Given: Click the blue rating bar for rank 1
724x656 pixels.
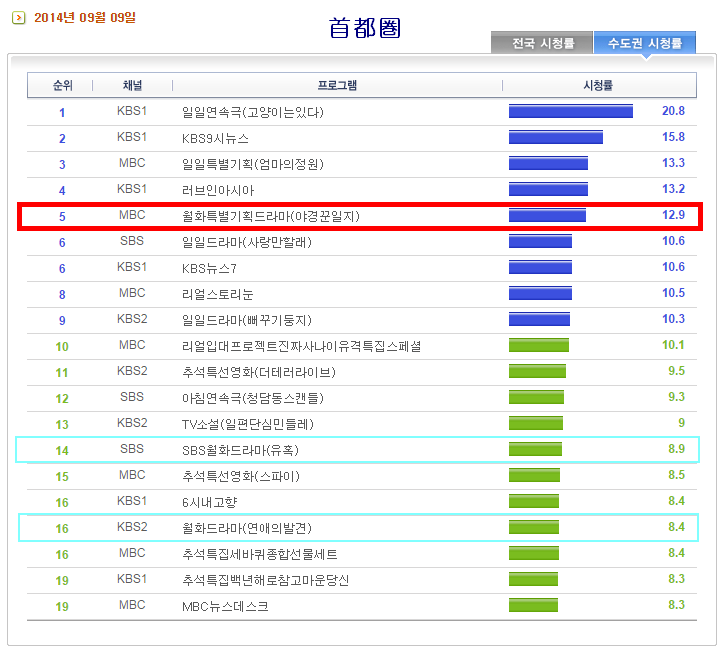Looking at the screenshot, I should pos(571,111).
